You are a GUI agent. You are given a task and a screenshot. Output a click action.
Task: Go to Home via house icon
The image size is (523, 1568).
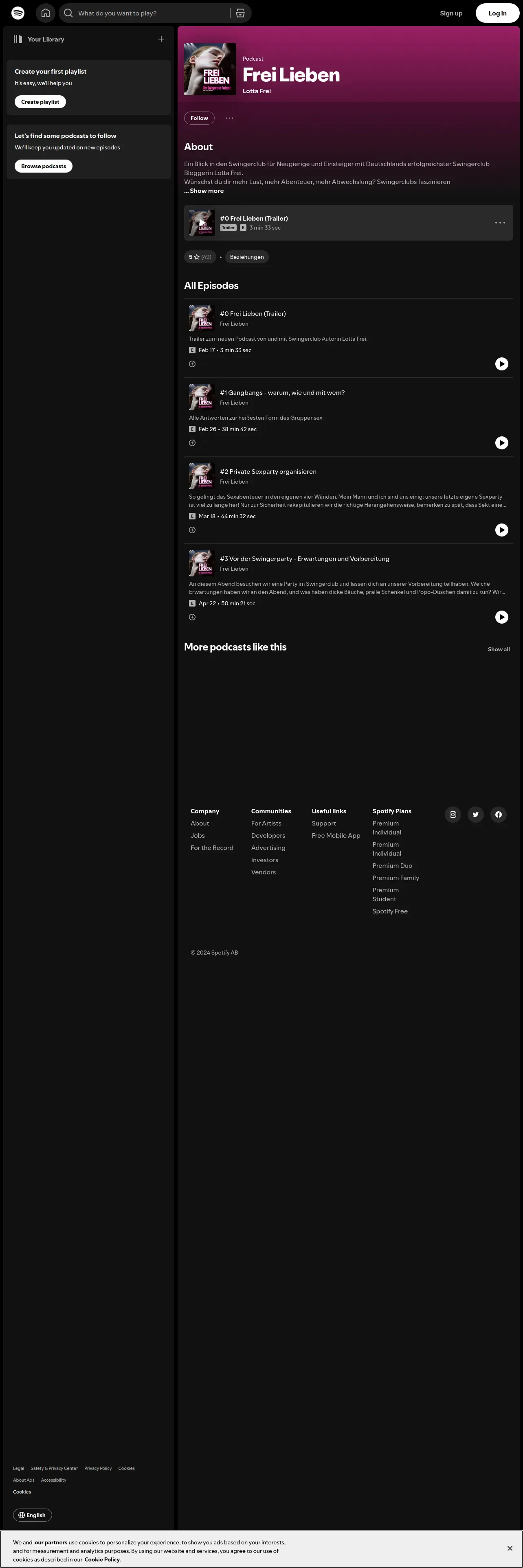coord(45,13)
